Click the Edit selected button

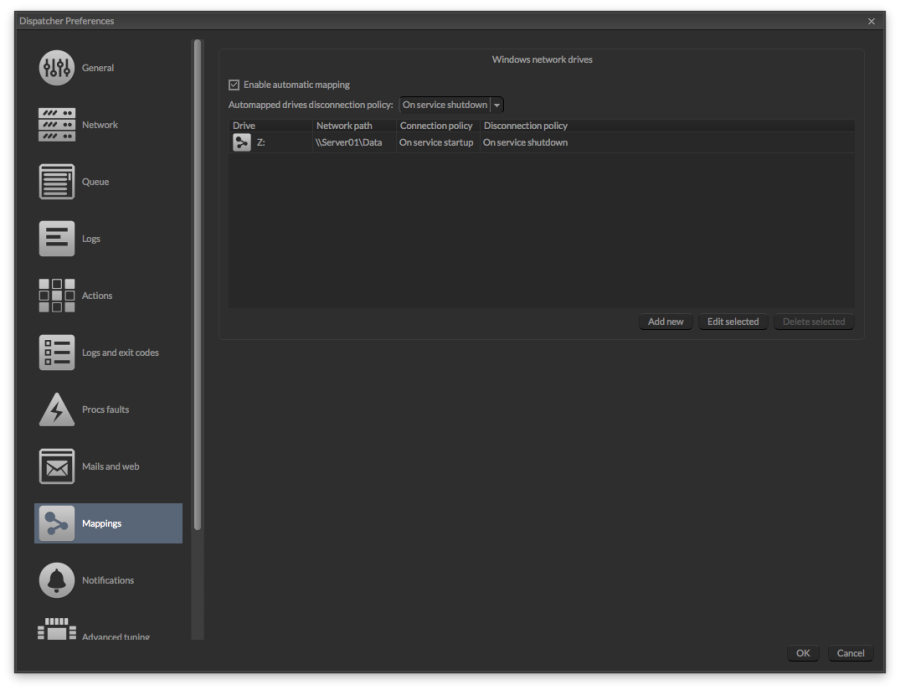734,321
